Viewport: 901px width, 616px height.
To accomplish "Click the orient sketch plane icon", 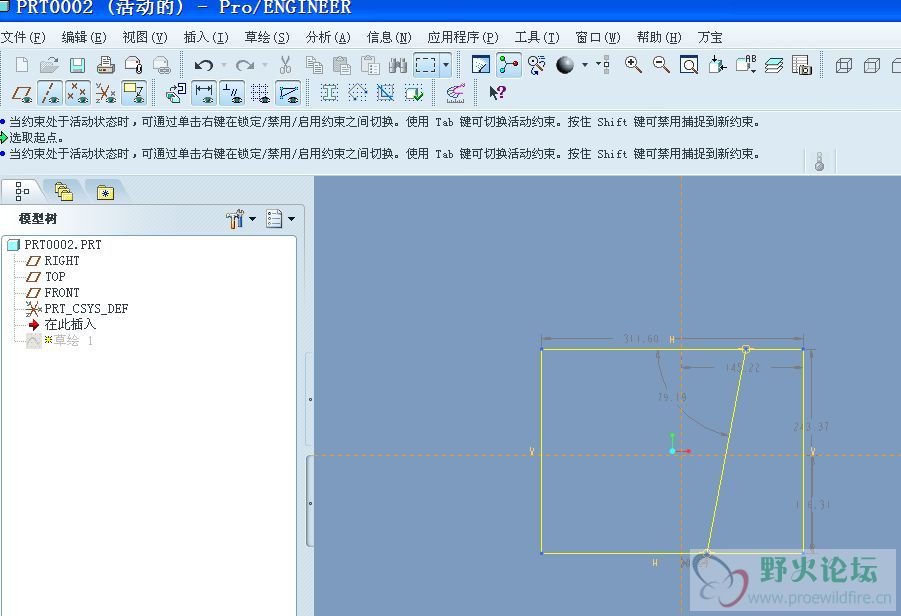I will coord(175,93).
